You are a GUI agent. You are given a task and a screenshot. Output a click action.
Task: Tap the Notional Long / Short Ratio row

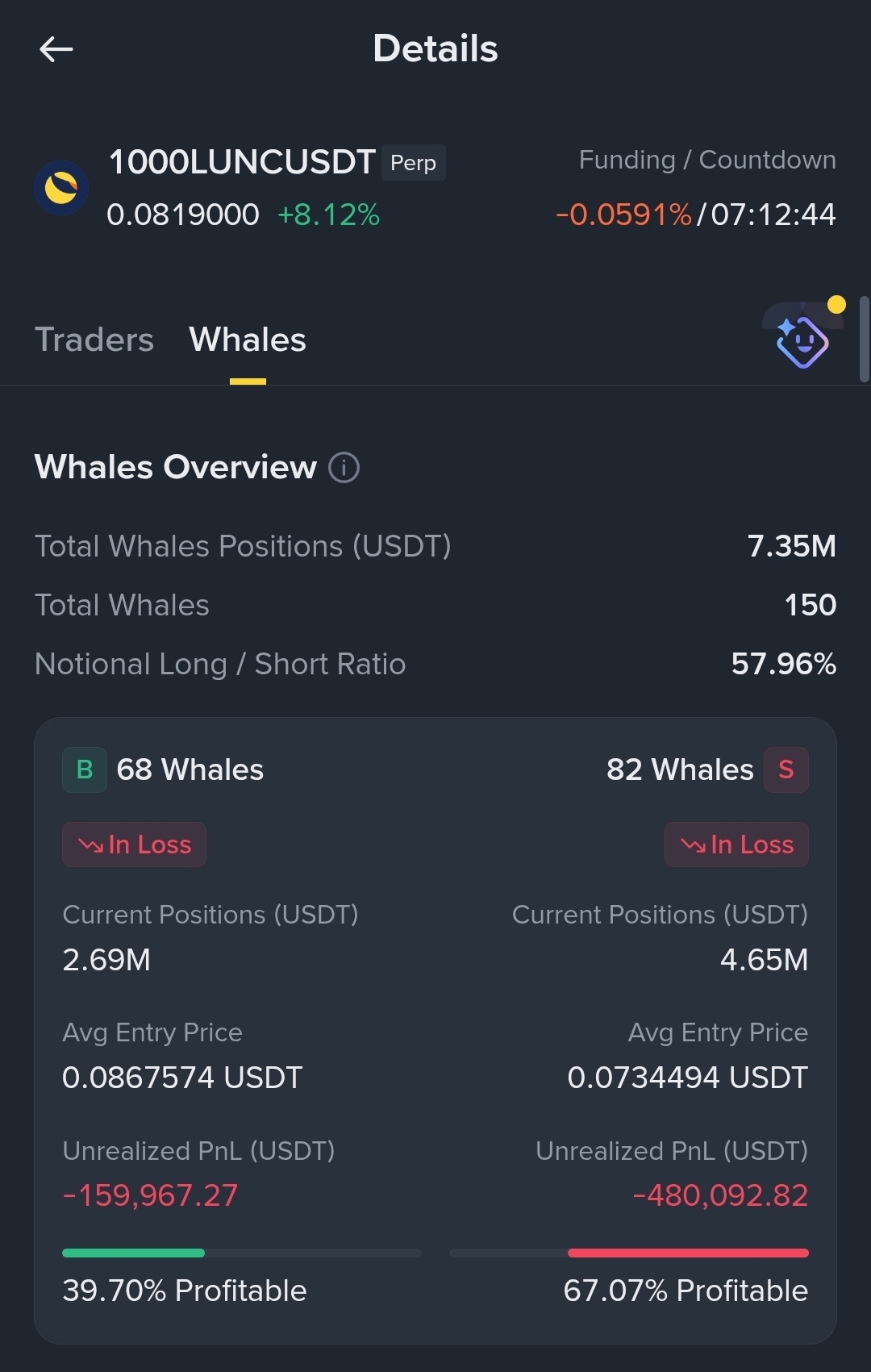pos(435,664)
